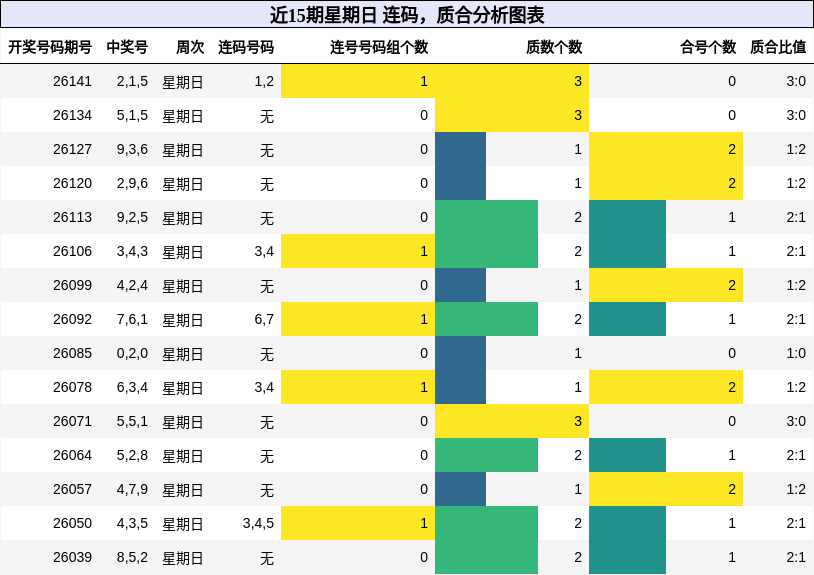Click issue number 26071

click(72, 421)
